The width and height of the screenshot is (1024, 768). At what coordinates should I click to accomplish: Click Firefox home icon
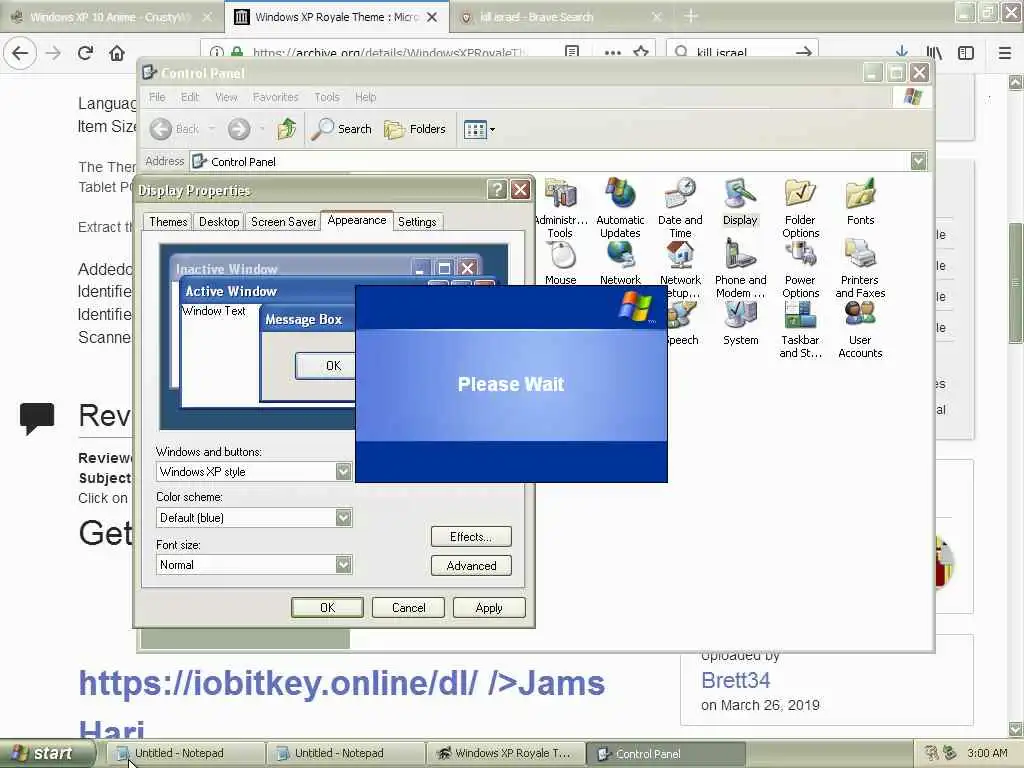point(117,53)
